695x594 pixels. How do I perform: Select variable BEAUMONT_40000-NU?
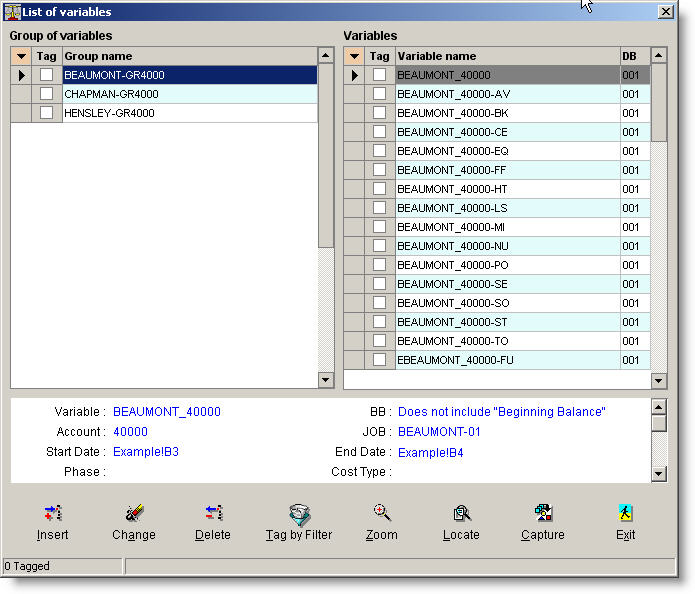(508, 246)
